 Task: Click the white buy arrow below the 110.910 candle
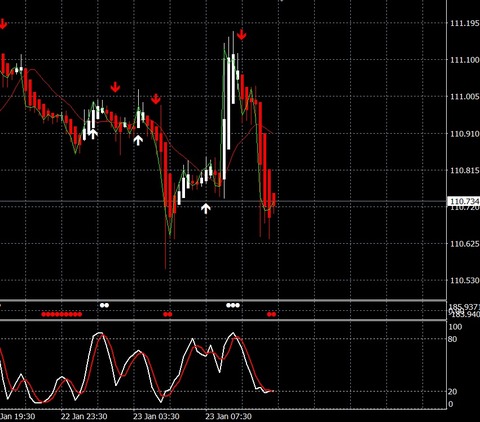click(138, 140)
